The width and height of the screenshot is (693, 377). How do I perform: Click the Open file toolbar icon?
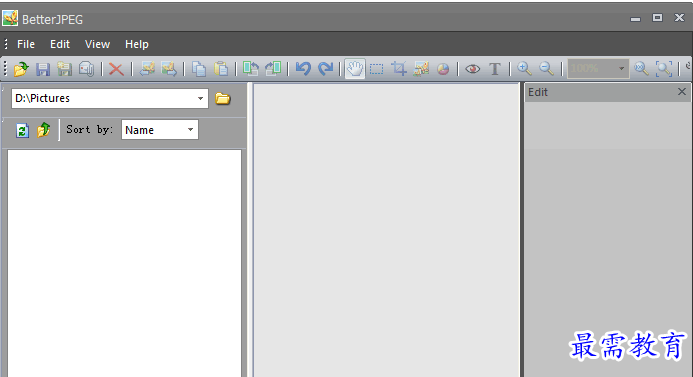pyautogui.click(x=21, y=69)
